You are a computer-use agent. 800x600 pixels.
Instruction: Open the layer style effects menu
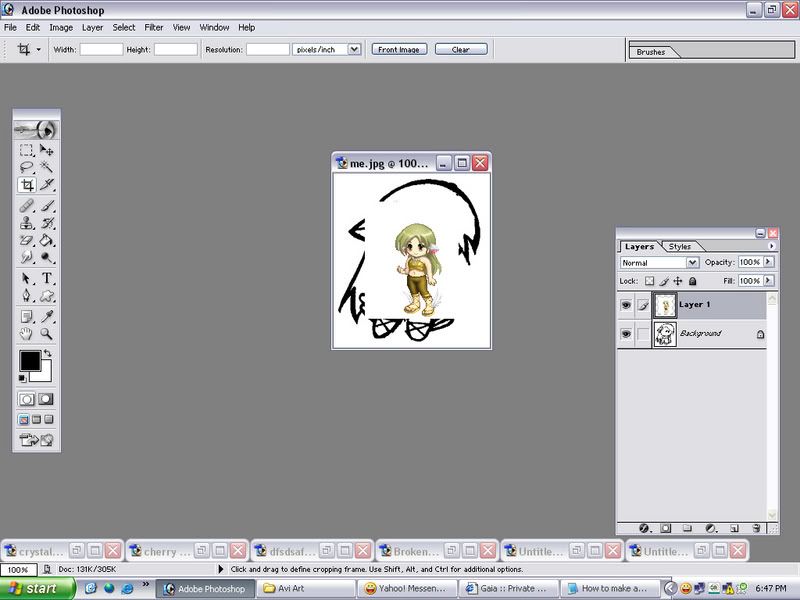(x=644, y=528)
